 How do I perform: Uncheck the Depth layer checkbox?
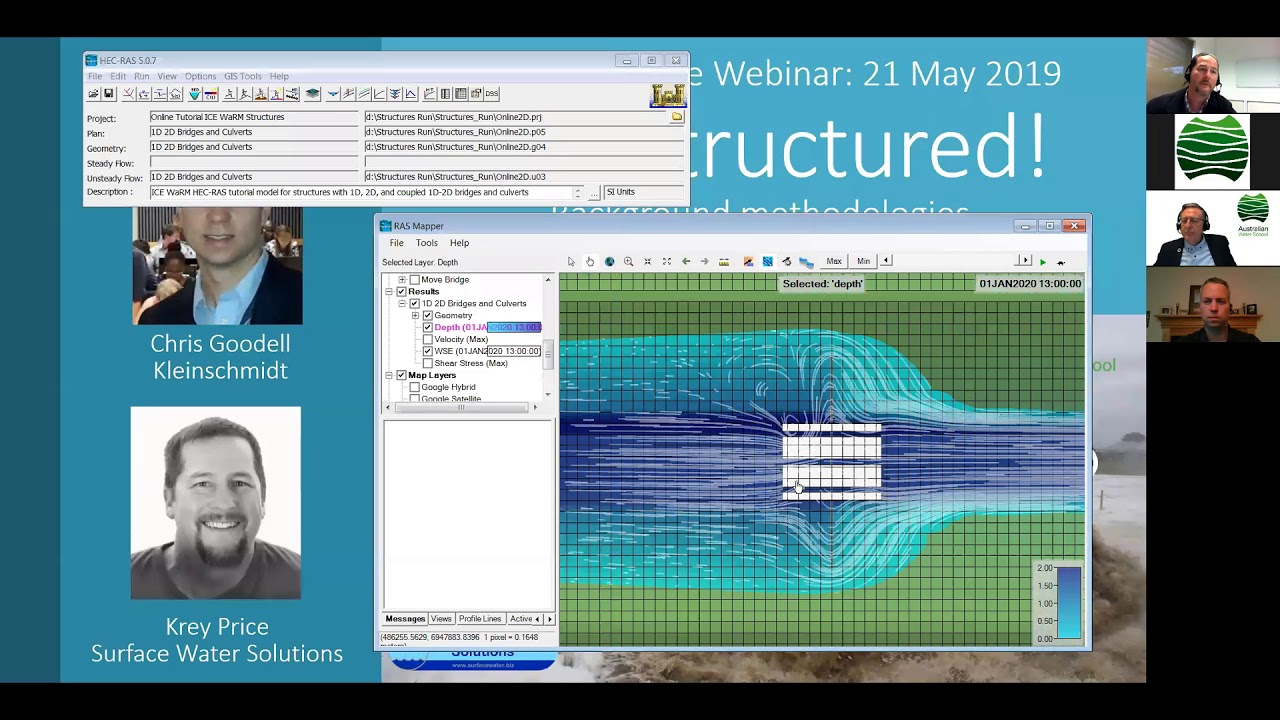[428, 328]
